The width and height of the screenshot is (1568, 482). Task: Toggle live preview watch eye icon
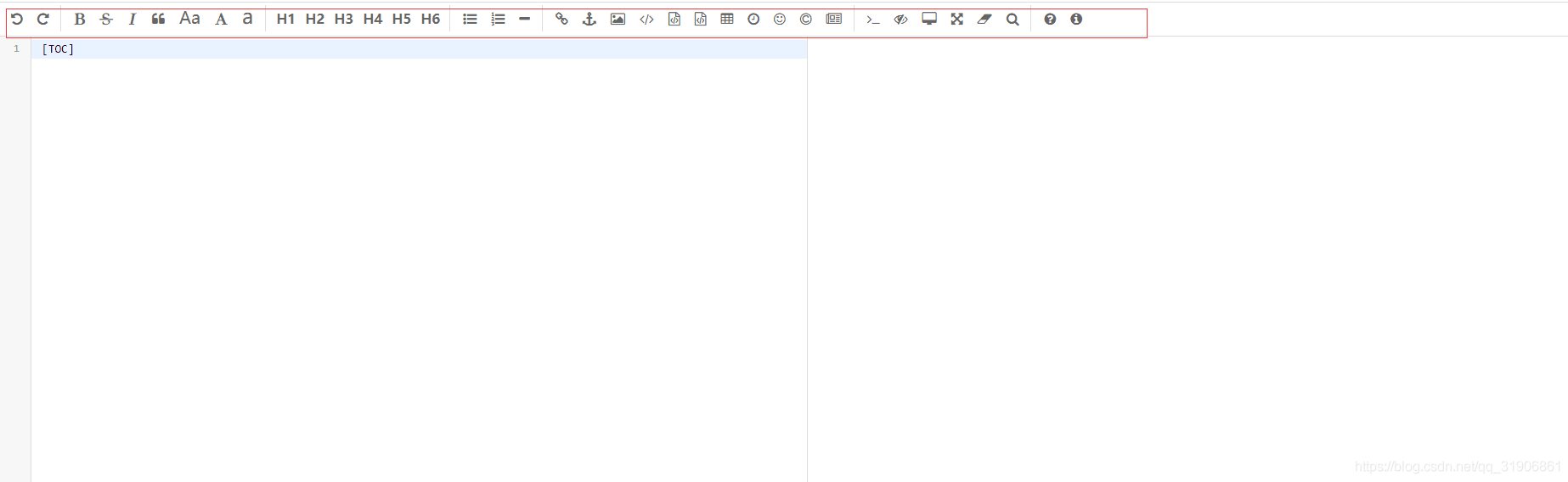pyautogui.click(x=901, y=19)
